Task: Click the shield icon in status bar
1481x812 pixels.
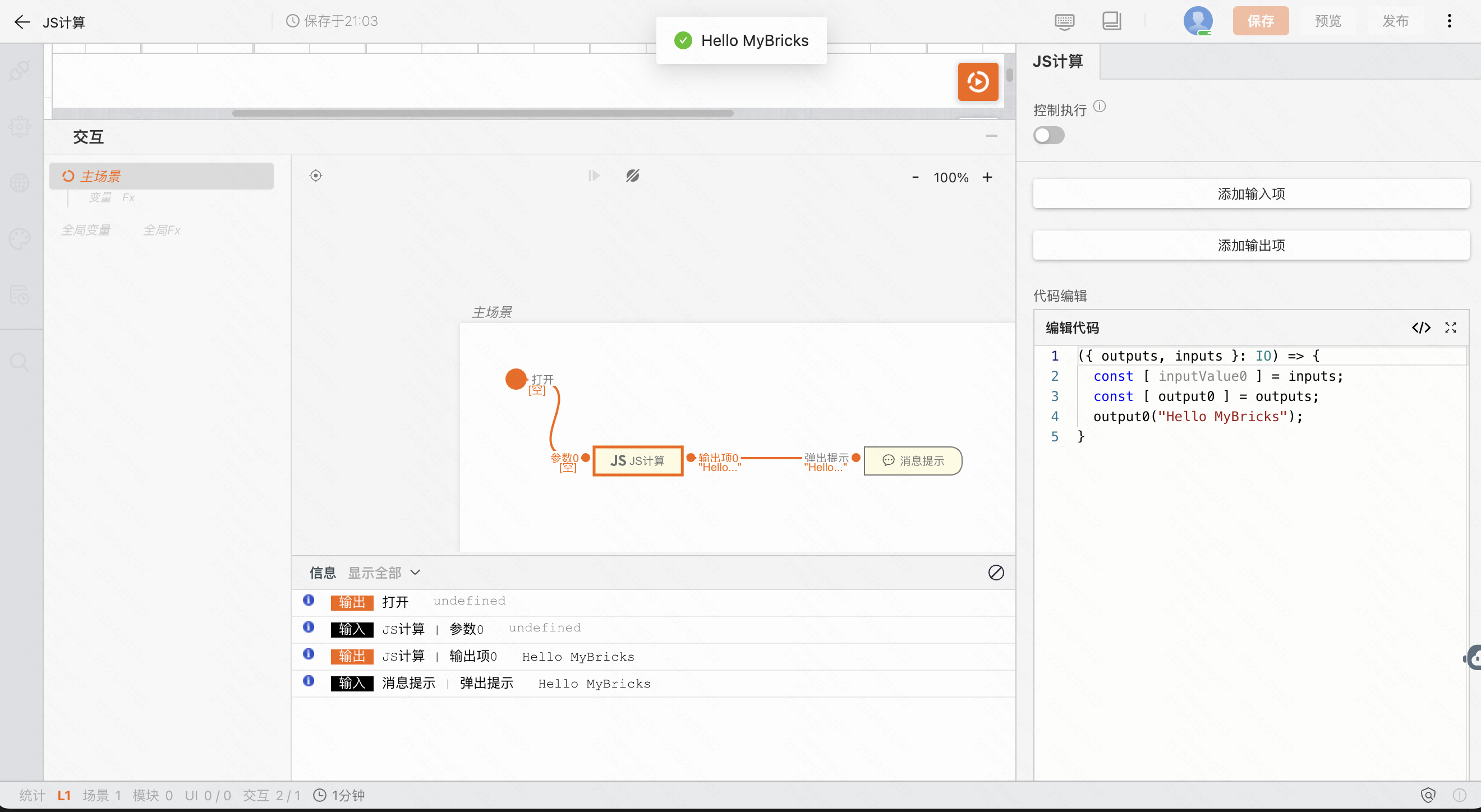Action: click(x=1428, y=795)
